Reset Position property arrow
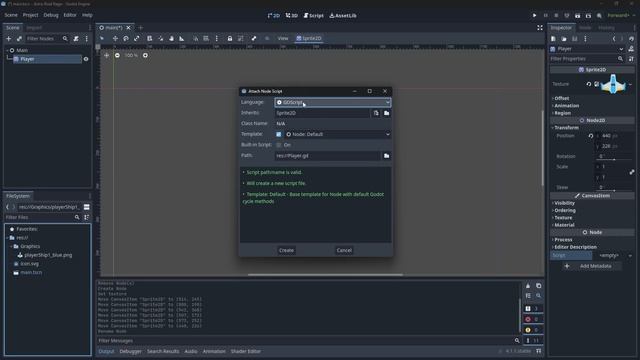 (x=591, y=136)
